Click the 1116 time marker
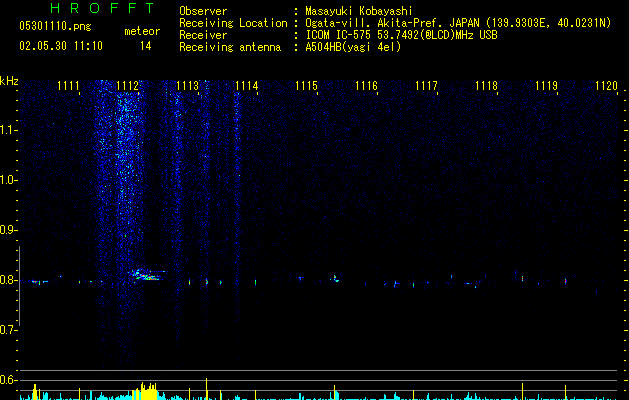 (366, 86)
